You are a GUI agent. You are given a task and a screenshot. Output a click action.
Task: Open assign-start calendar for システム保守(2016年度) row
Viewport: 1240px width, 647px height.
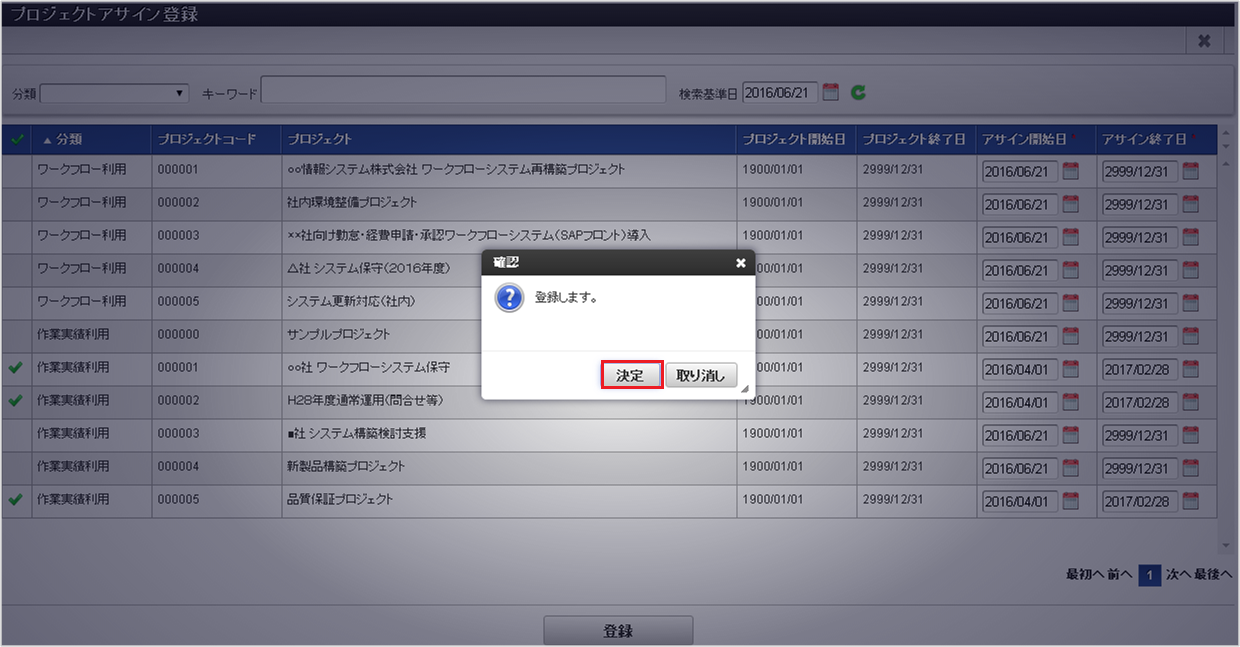pos(1071,270)
